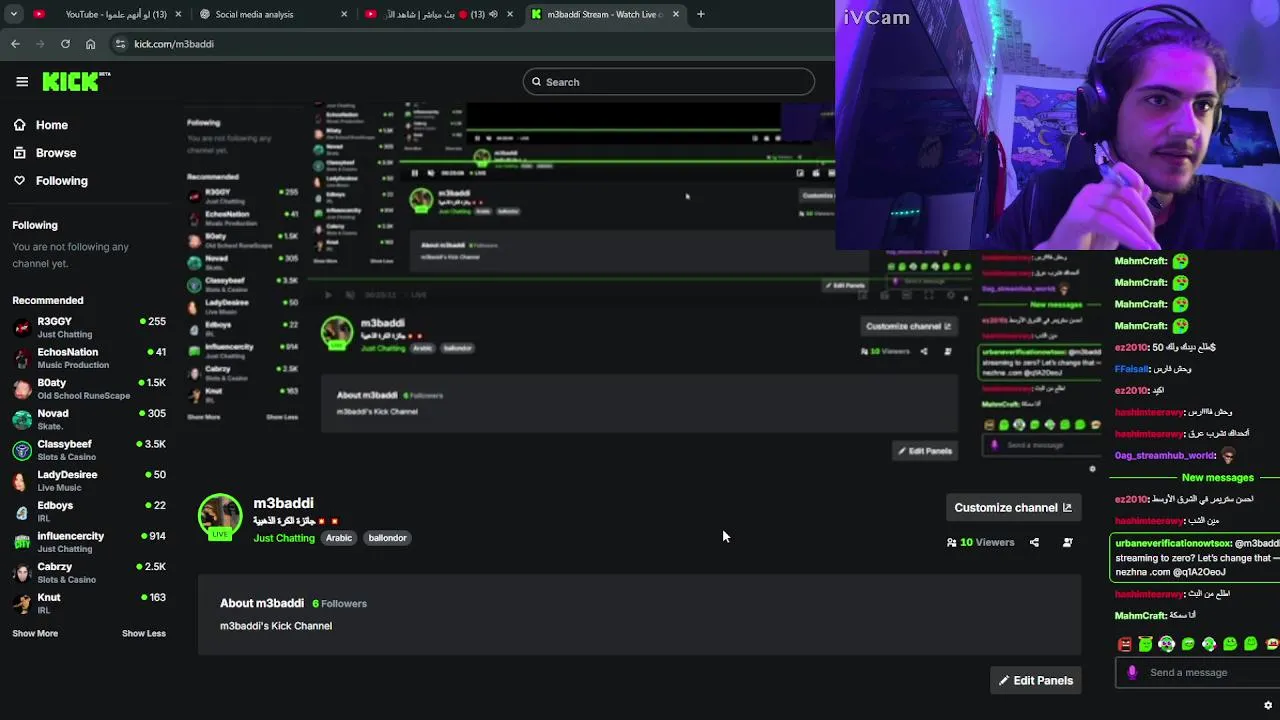
Task: Click the larger 6 Followers text
Action: (x=339, y=604)
